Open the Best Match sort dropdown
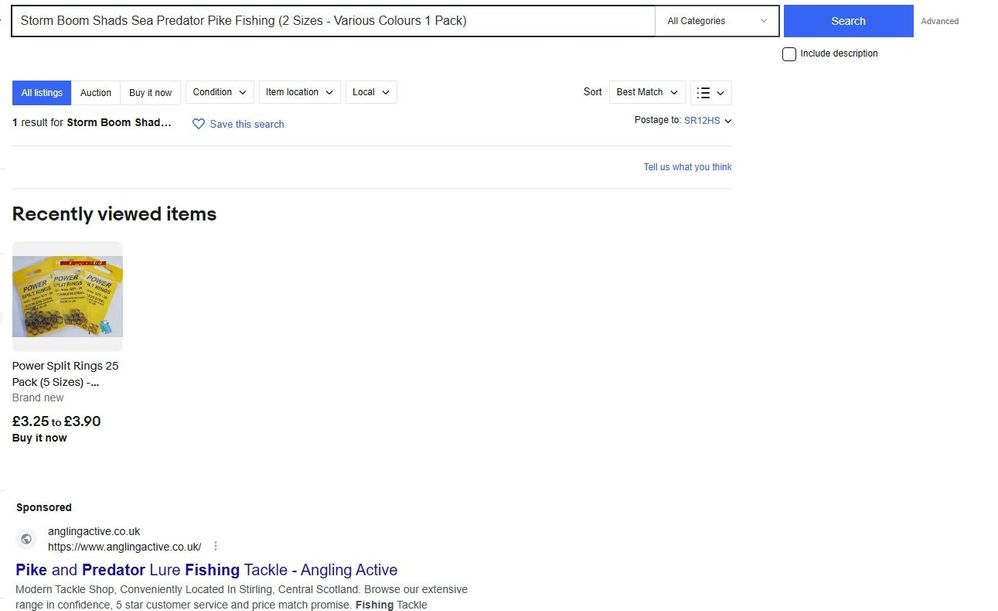The height and width of the screenshot is (611, 998). coord(646,92)
